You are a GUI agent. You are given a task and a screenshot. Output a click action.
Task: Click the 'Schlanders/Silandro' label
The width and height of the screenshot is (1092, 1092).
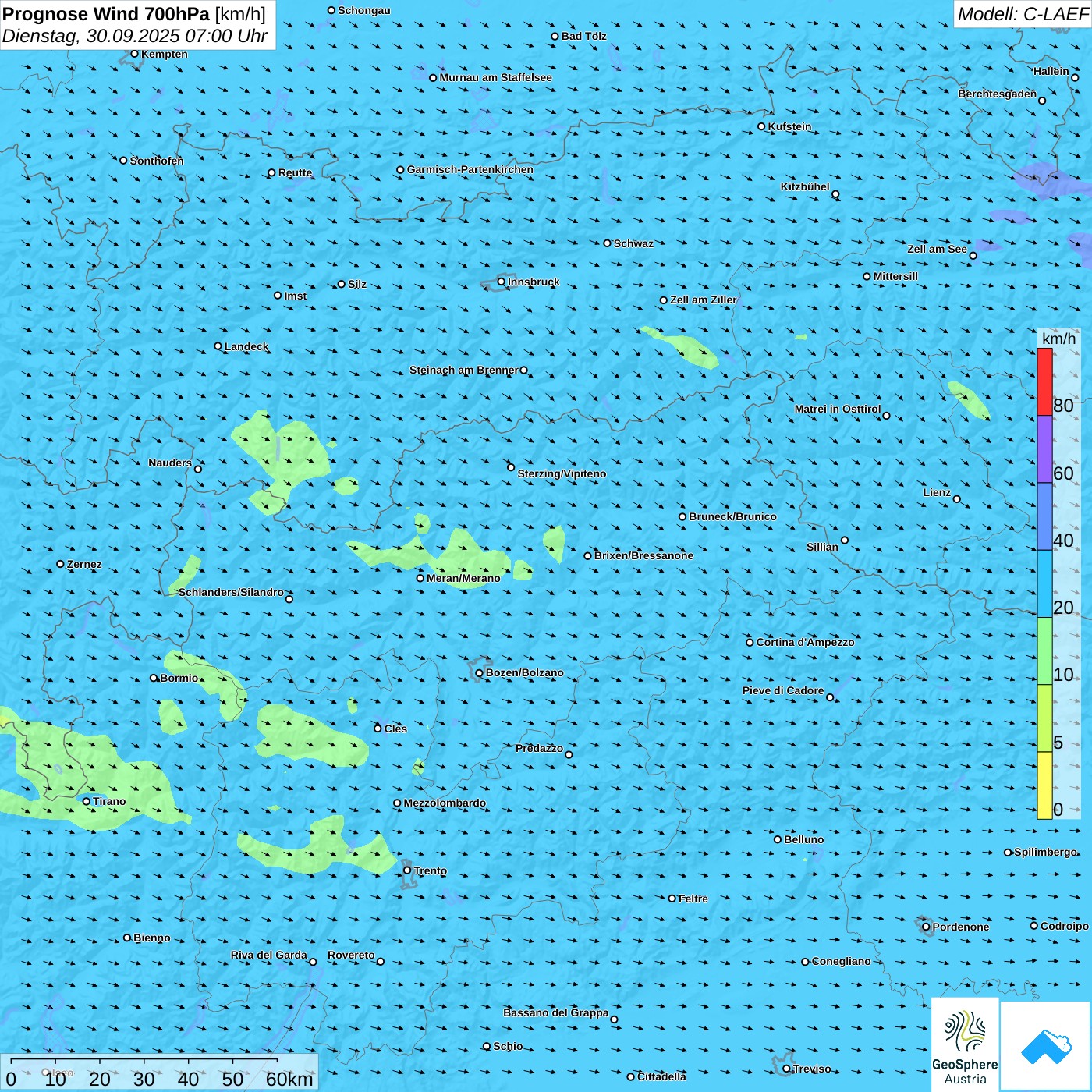[231, 592]
